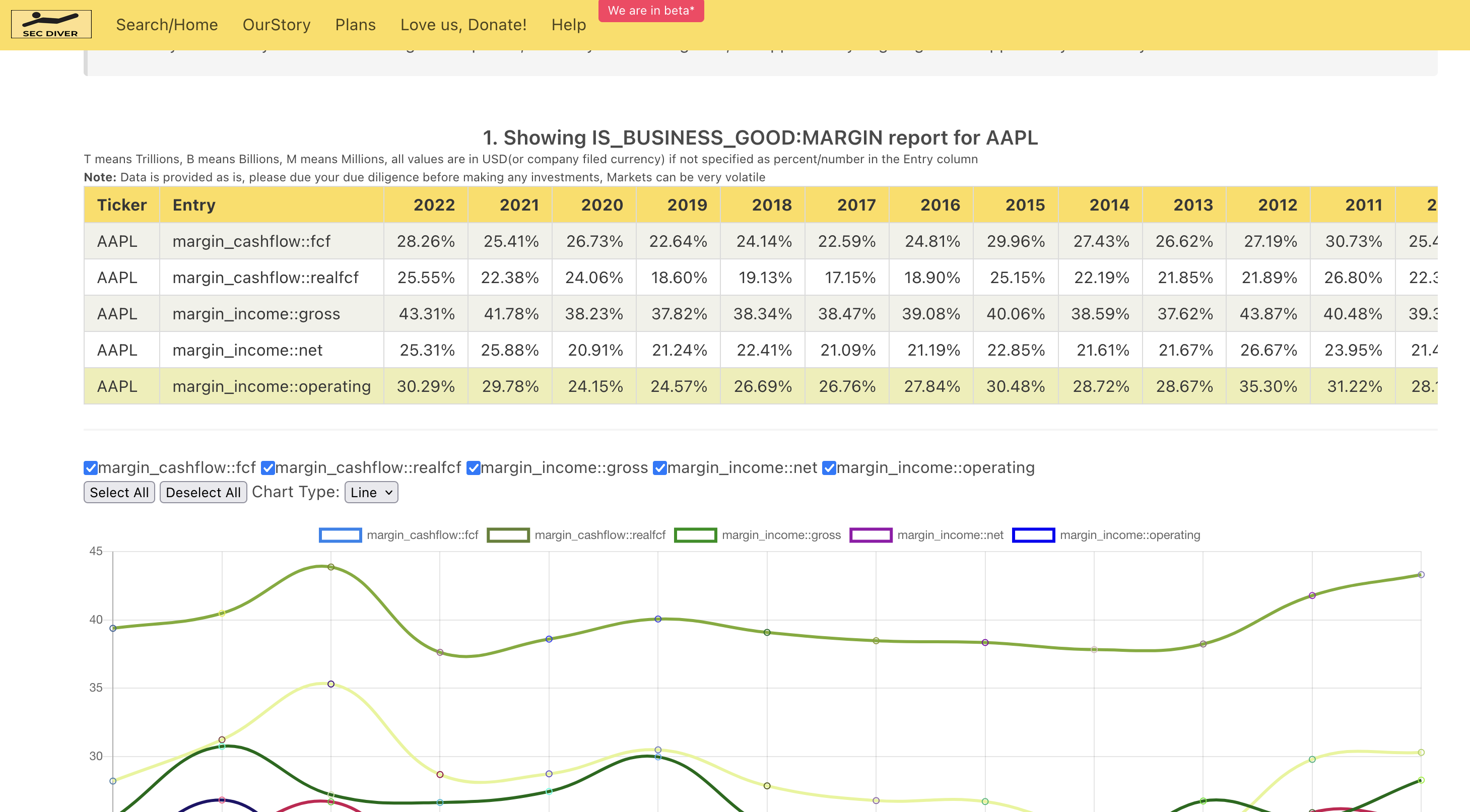Click the Select All button
The image size is (1470, 812).
click(x=119, y=492)
